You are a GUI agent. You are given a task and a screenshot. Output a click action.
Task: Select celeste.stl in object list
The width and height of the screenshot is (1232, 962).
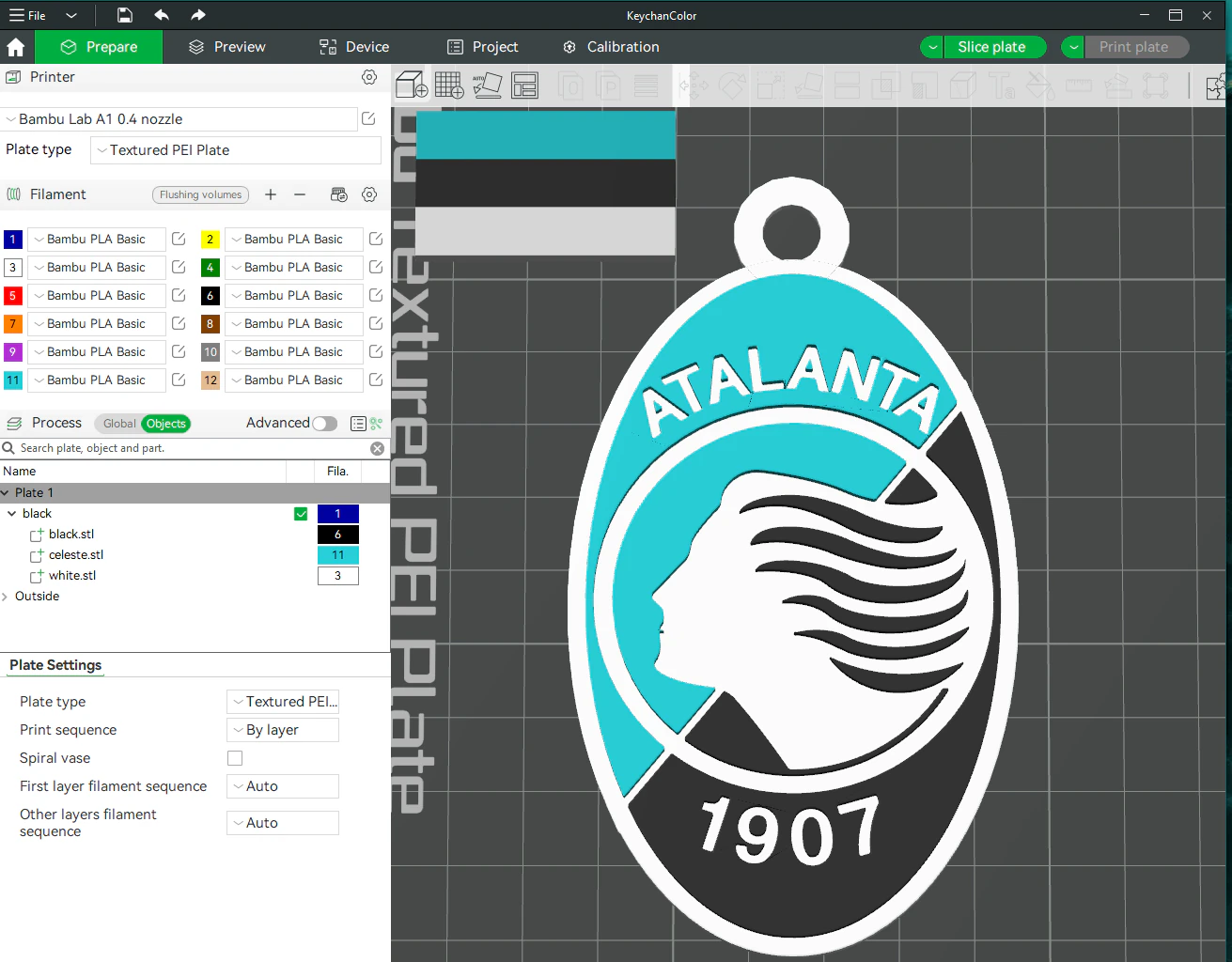point(76,555)
